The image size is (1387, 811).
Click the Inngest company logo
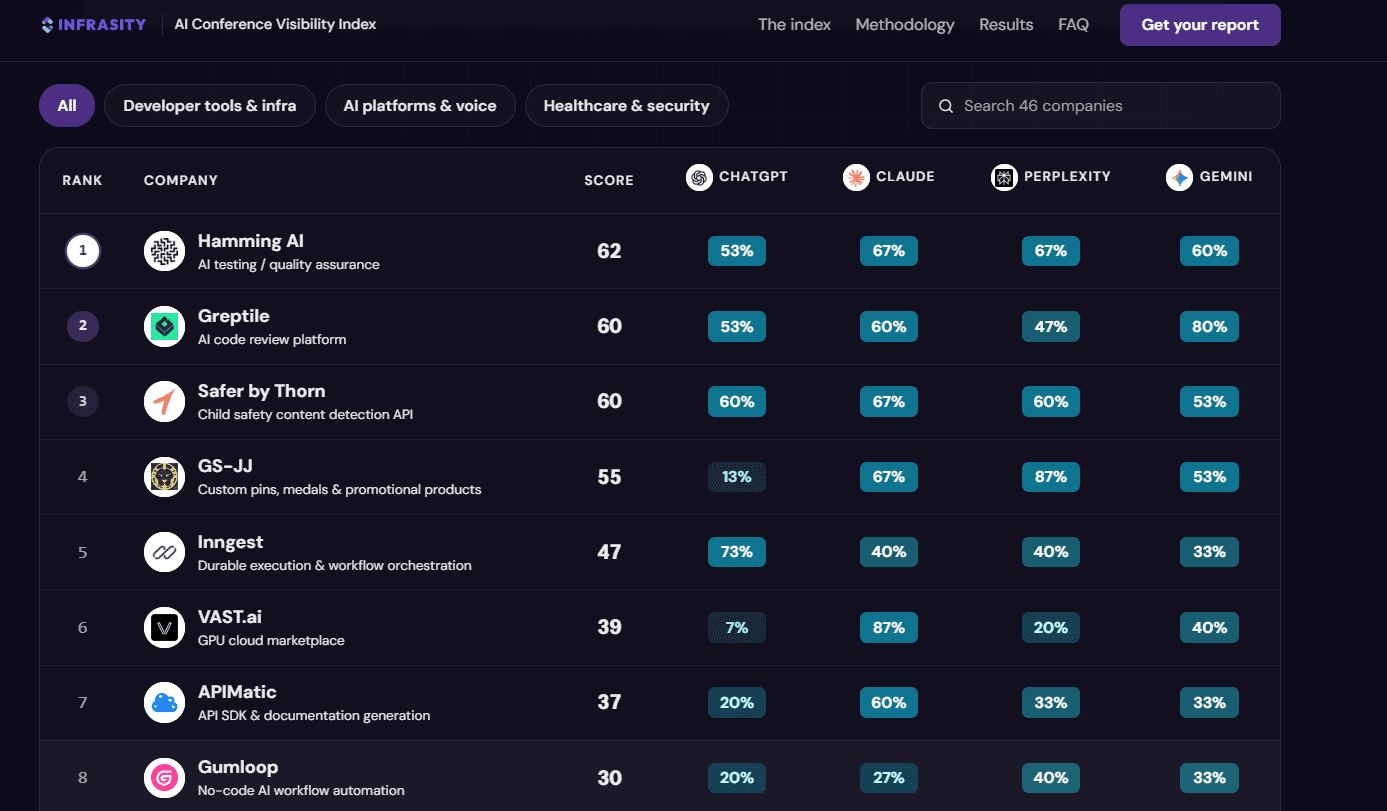pos(164,552)
